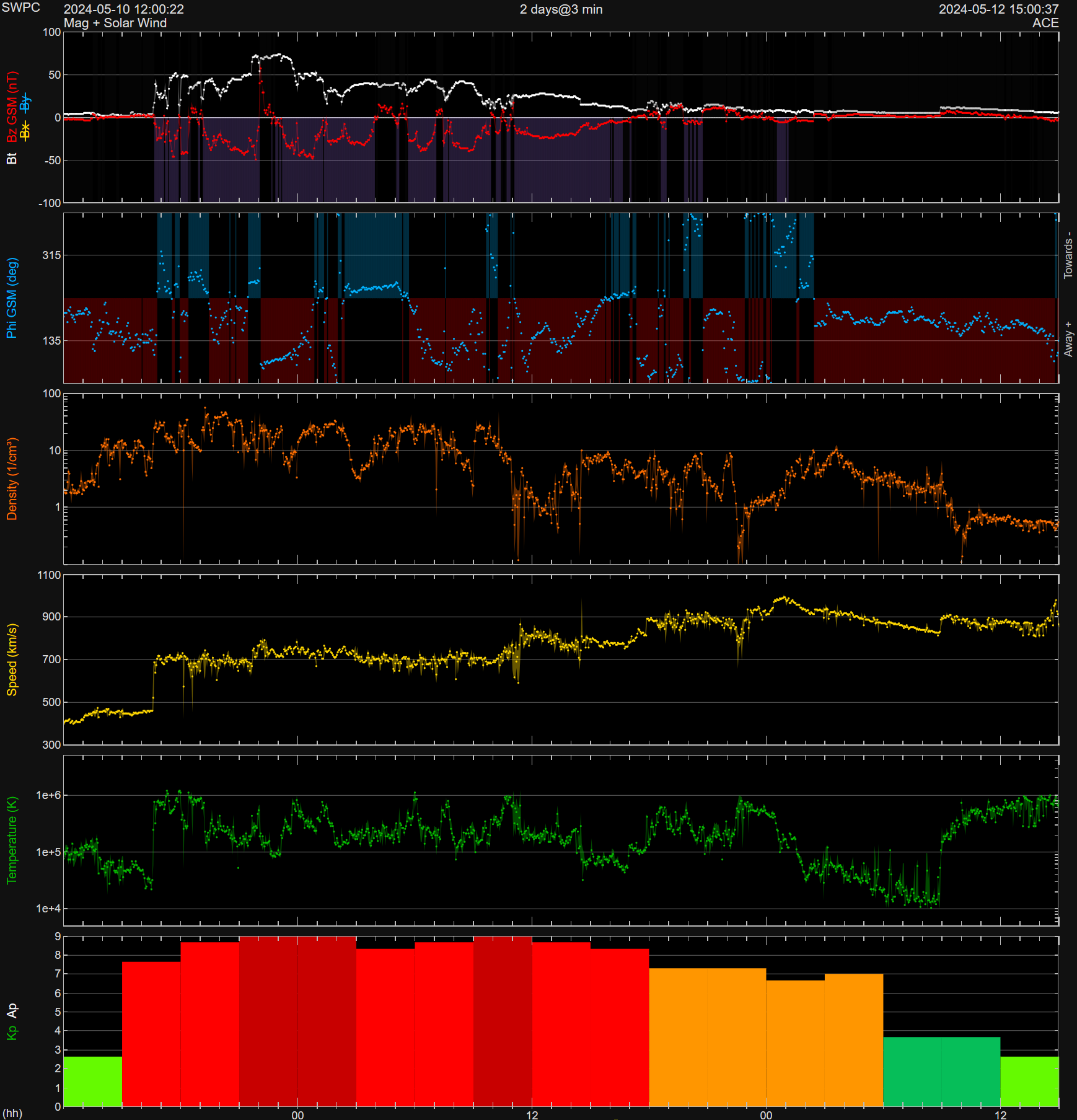Select the start timestamp 2024-05-10 12:00:22

click(124, 9)
